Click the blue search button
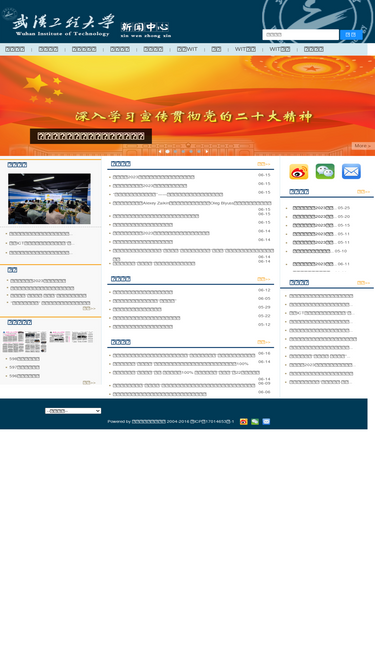The width and height of the screenshot is (375, 667). (351, 35)
